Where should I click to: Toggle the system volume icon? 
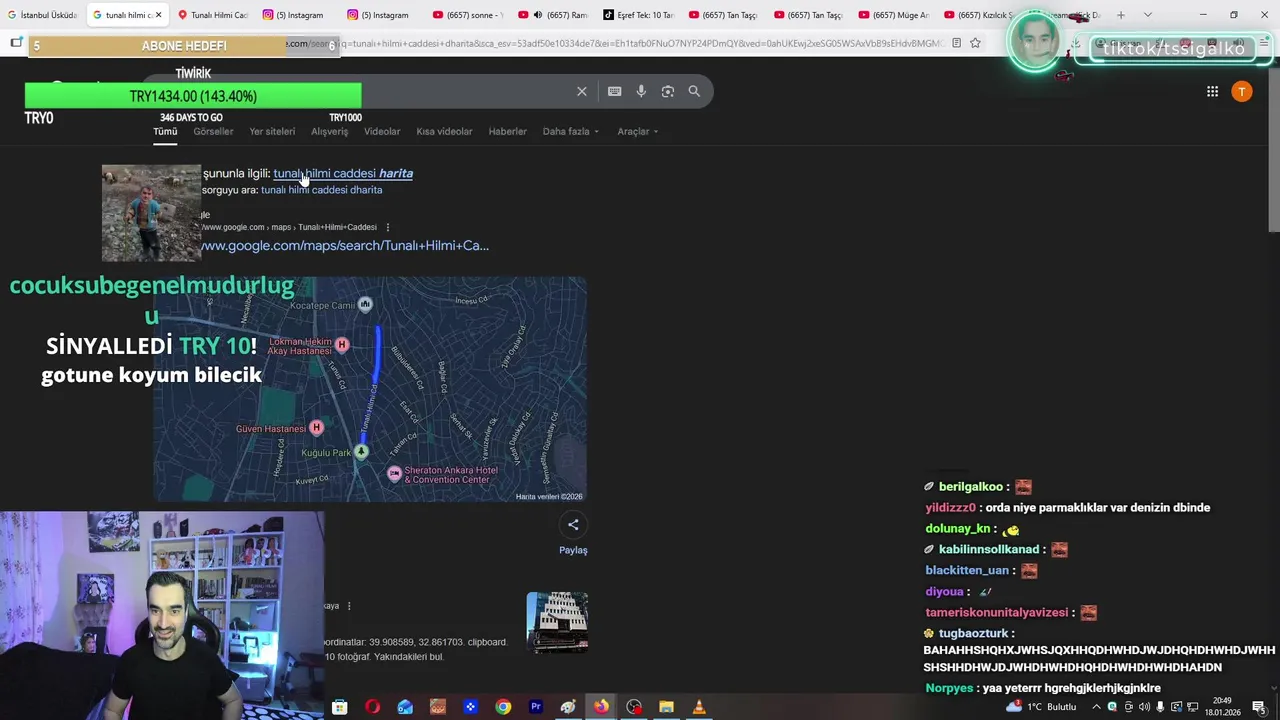click(1144, 707)
